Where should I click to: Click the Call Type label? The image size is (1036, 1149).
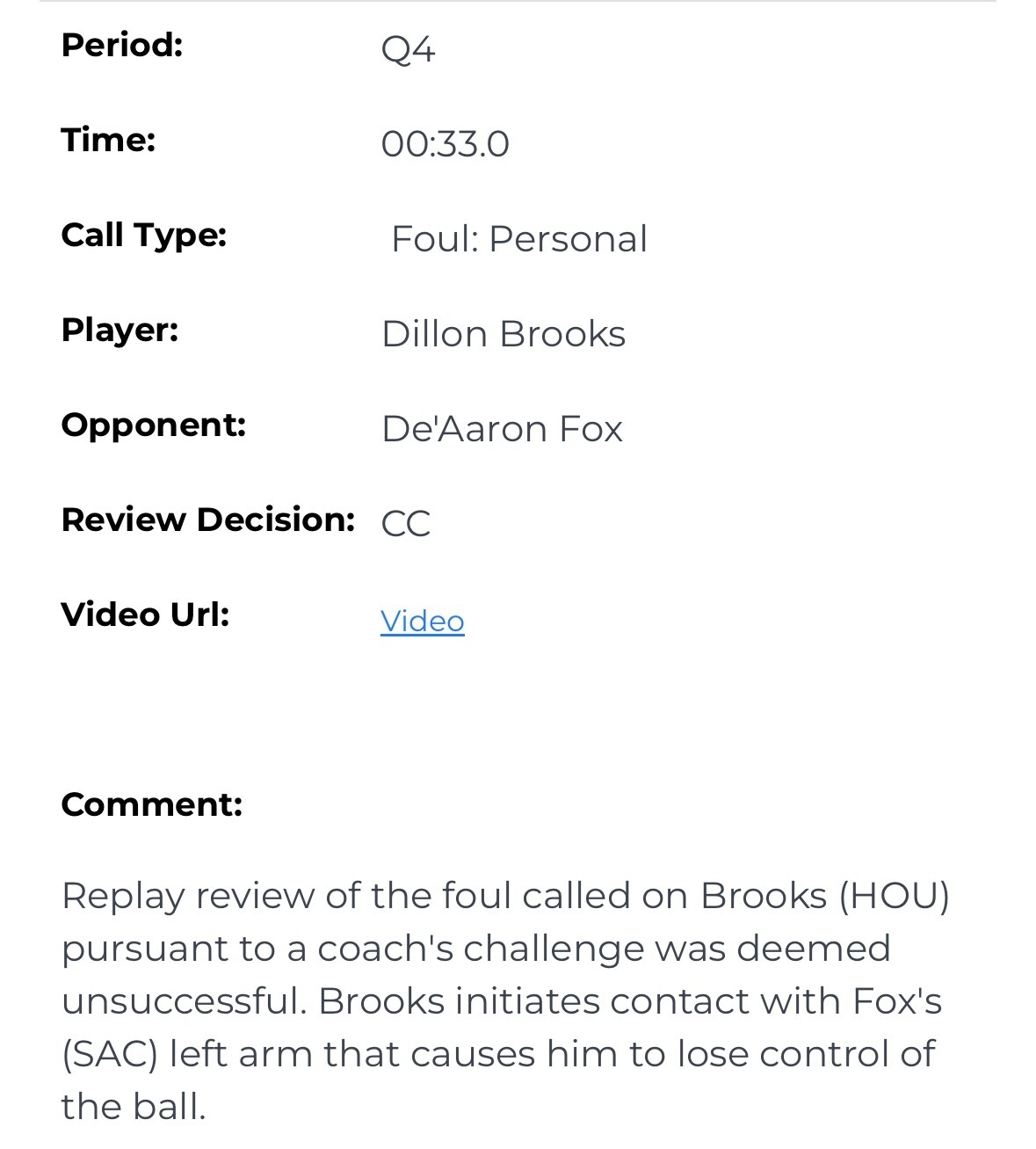144,235
